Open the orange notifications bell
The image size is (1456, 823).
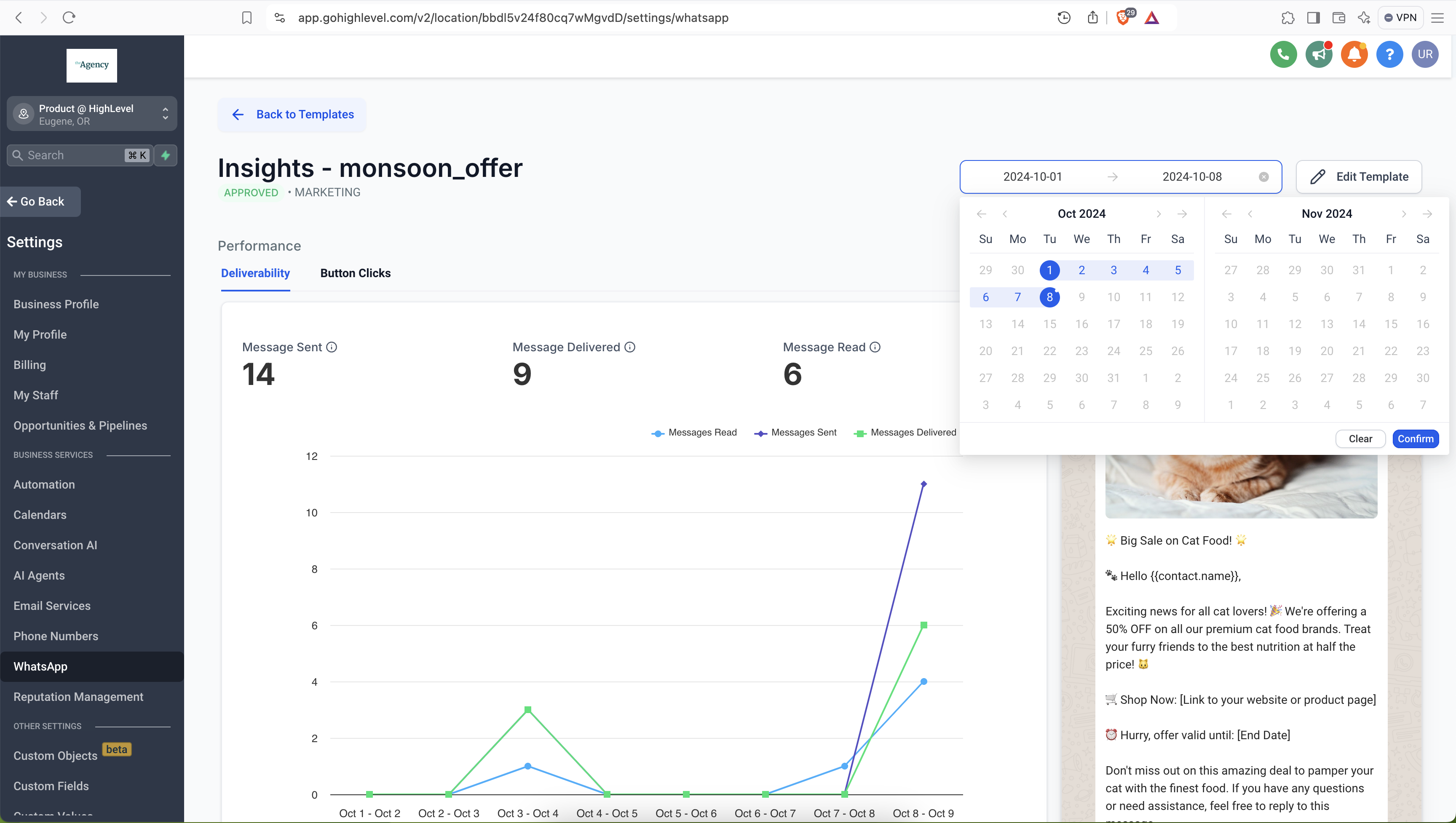point(1354,54)
